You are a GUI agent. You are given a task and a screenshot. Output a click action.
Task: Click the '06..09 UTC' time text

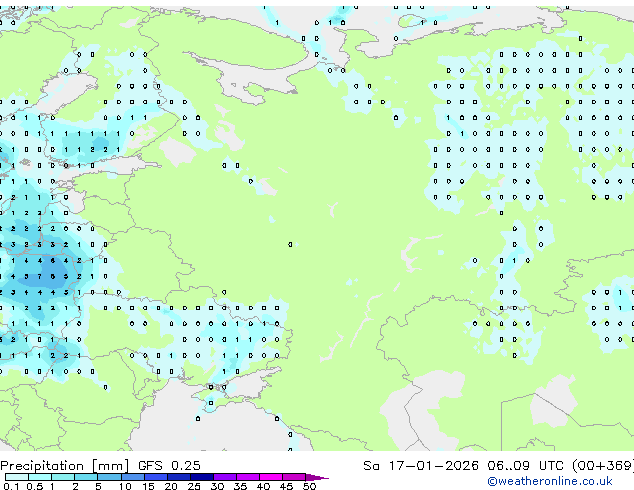(x=525, y=466)
